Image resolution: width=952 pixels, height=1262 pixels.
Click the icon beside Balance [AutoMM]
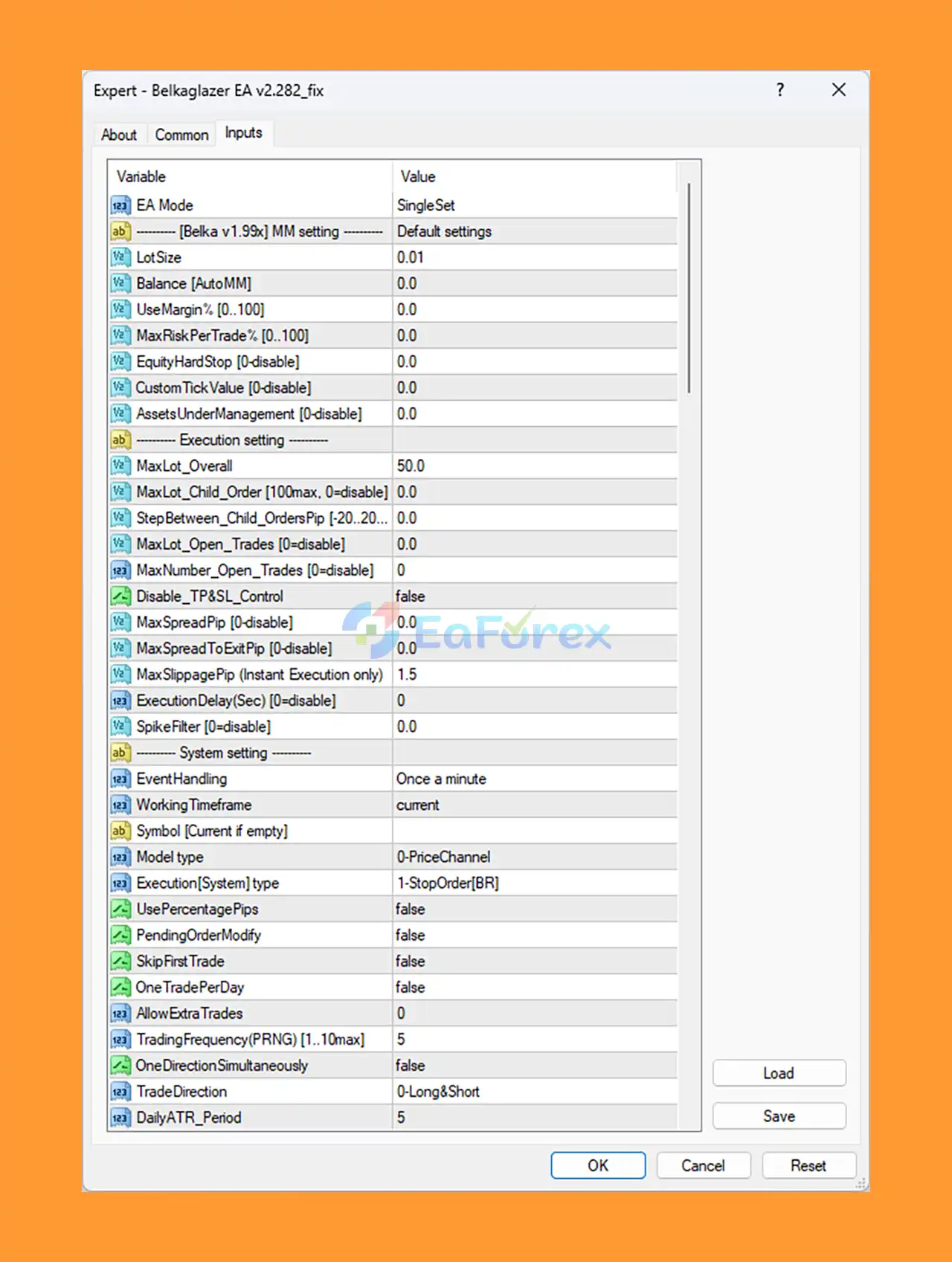pos(120,283)
